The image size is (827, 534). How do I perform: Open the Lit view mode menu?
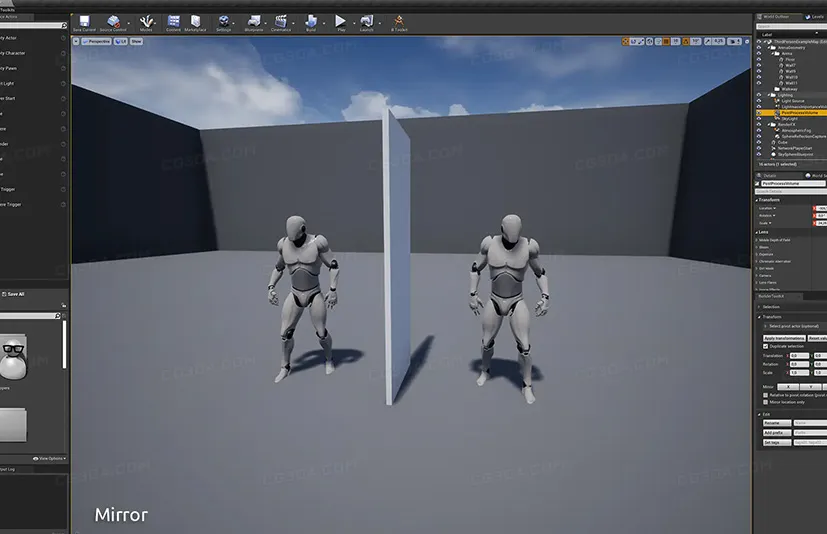tap(121, 41)
